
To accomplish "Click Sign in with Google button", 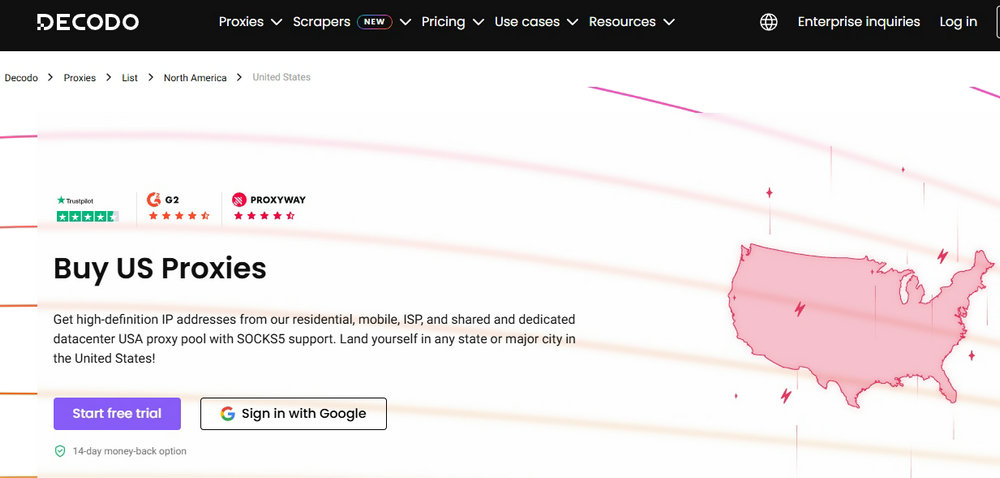I will point(293,414).
